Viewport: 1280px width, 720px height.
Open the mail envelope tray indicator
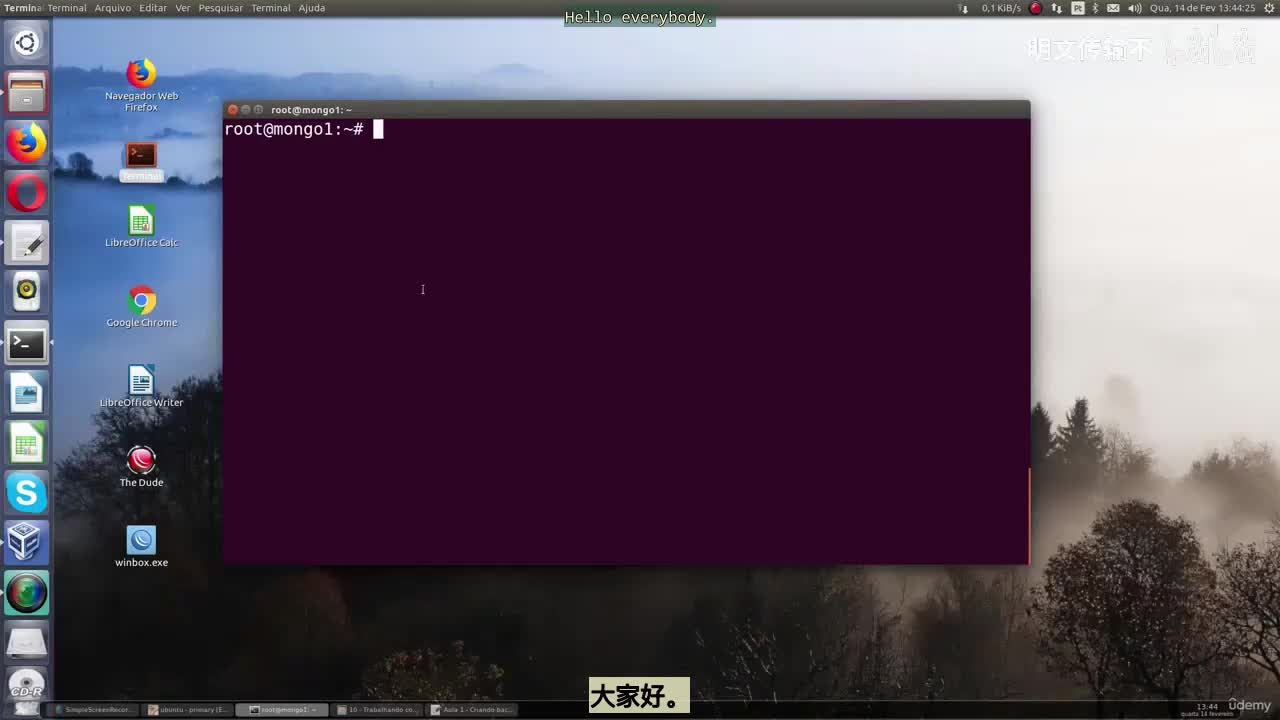click(1113, 8)
